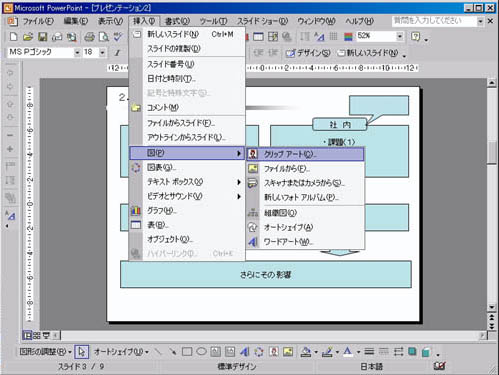Choose 組織図(O) in submenu

click(305, 213)
